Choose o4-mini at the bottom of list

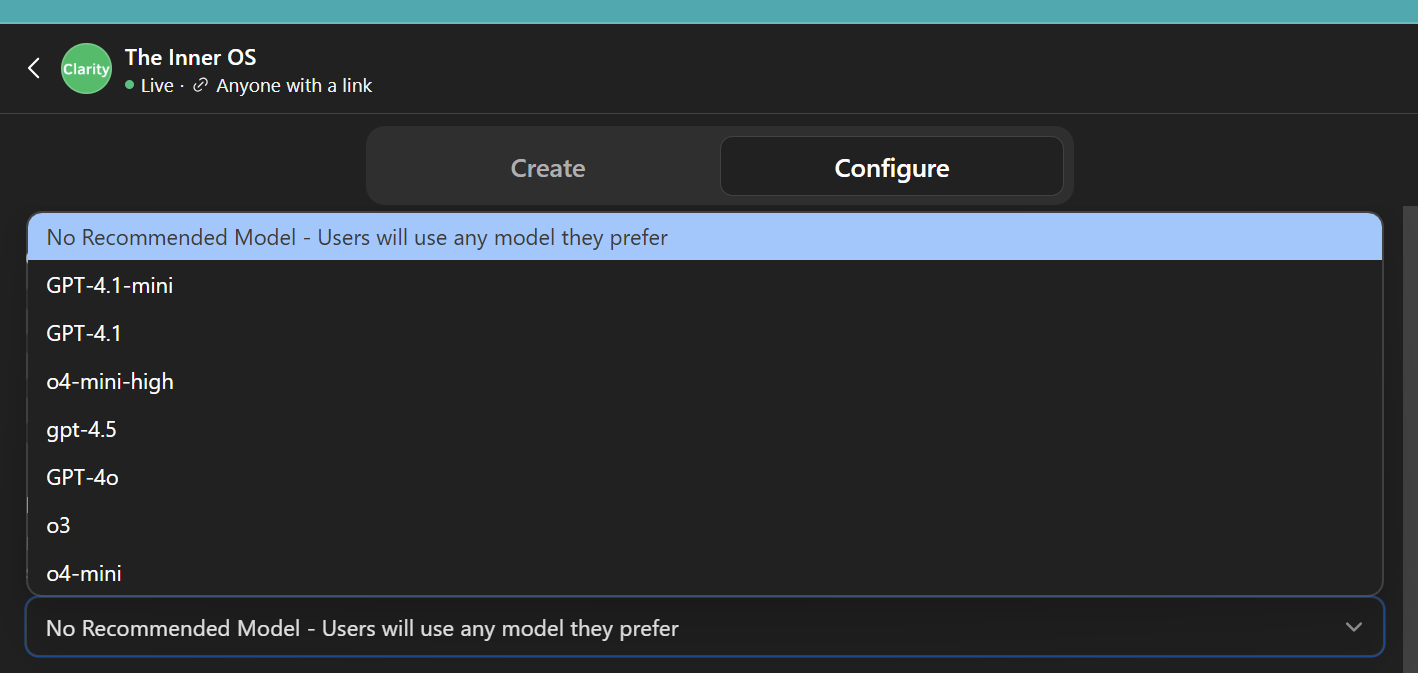click(x=705, y=573)
